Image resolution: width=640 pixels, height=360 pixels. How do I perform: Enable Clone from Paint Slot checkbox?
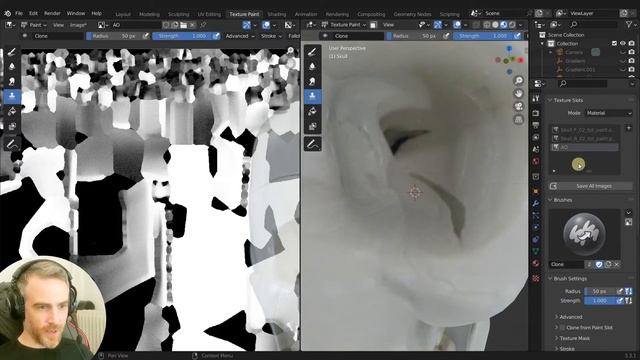click(562, 327)
